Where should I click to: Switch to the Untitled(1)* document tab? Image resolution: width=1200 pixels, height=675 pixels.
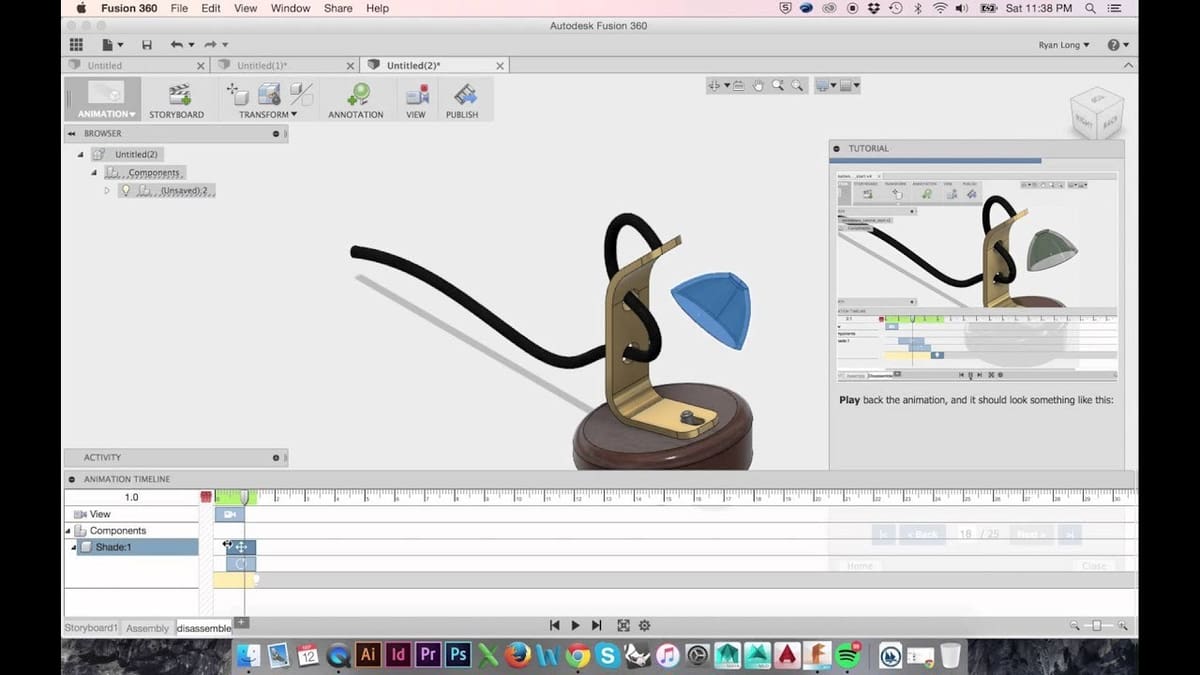click(283, 65)
